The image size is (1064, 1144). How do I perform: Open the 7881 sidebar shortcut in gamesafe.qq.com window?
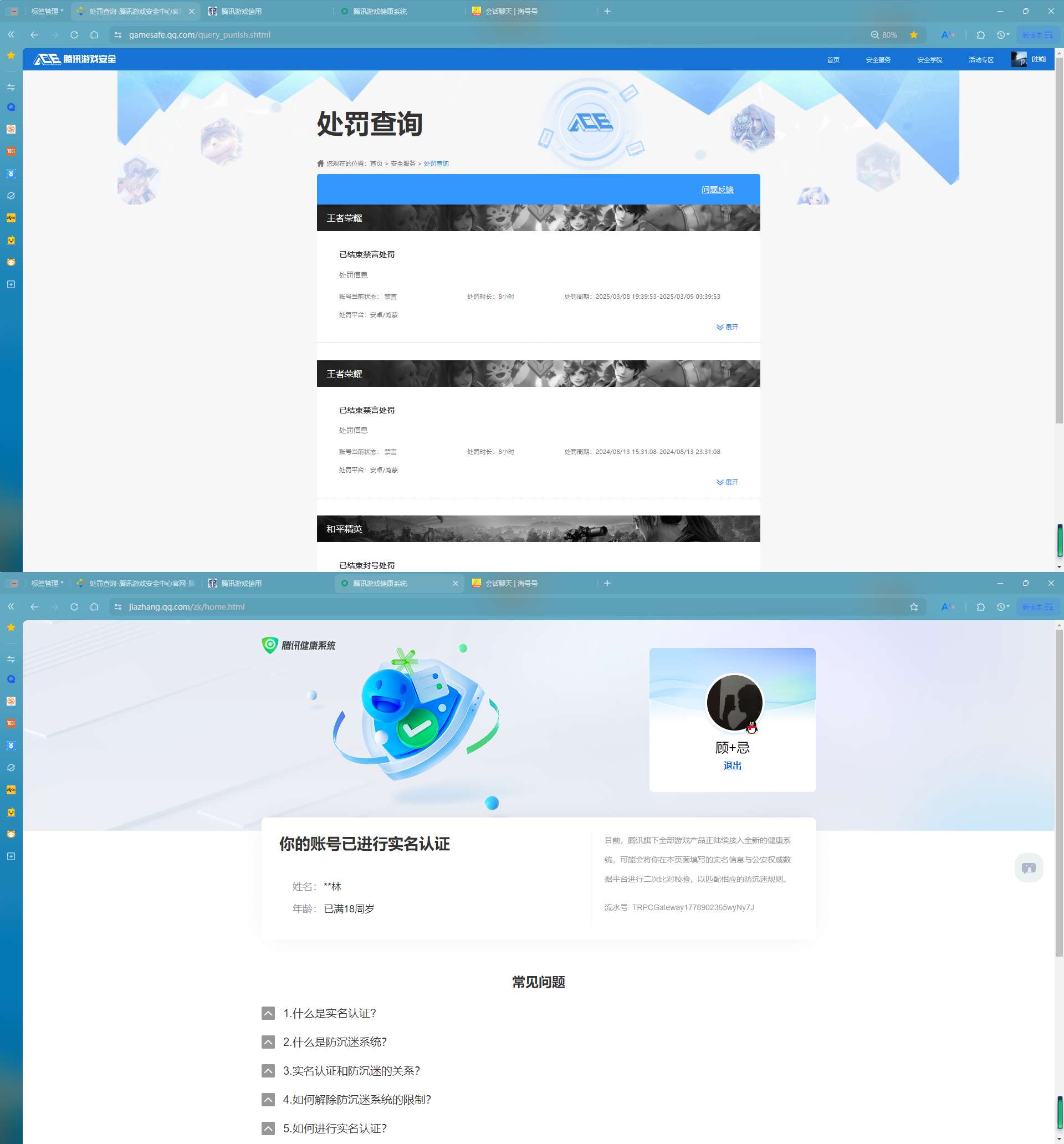point(11,151)
